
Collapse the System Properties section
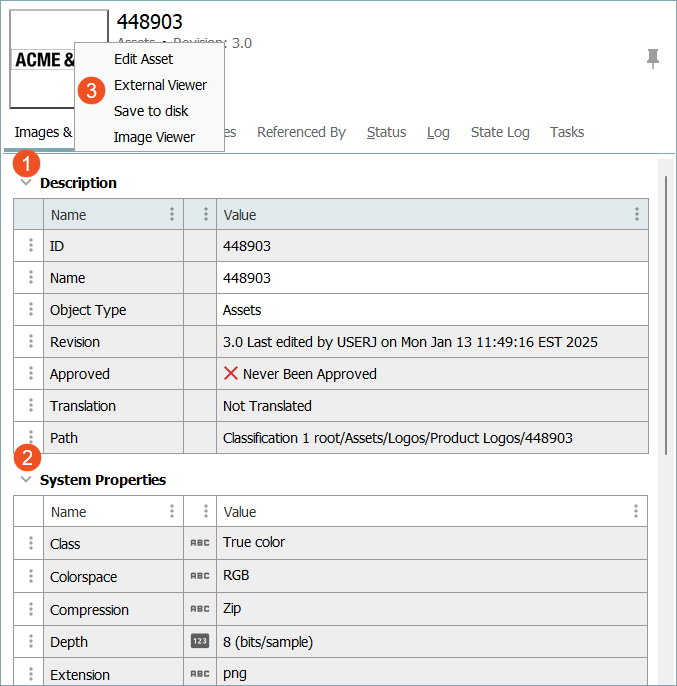point(26,480)
